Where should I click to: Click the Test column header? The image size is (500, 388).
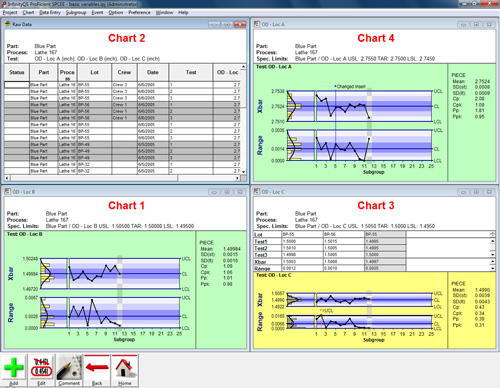coord(191,72)
